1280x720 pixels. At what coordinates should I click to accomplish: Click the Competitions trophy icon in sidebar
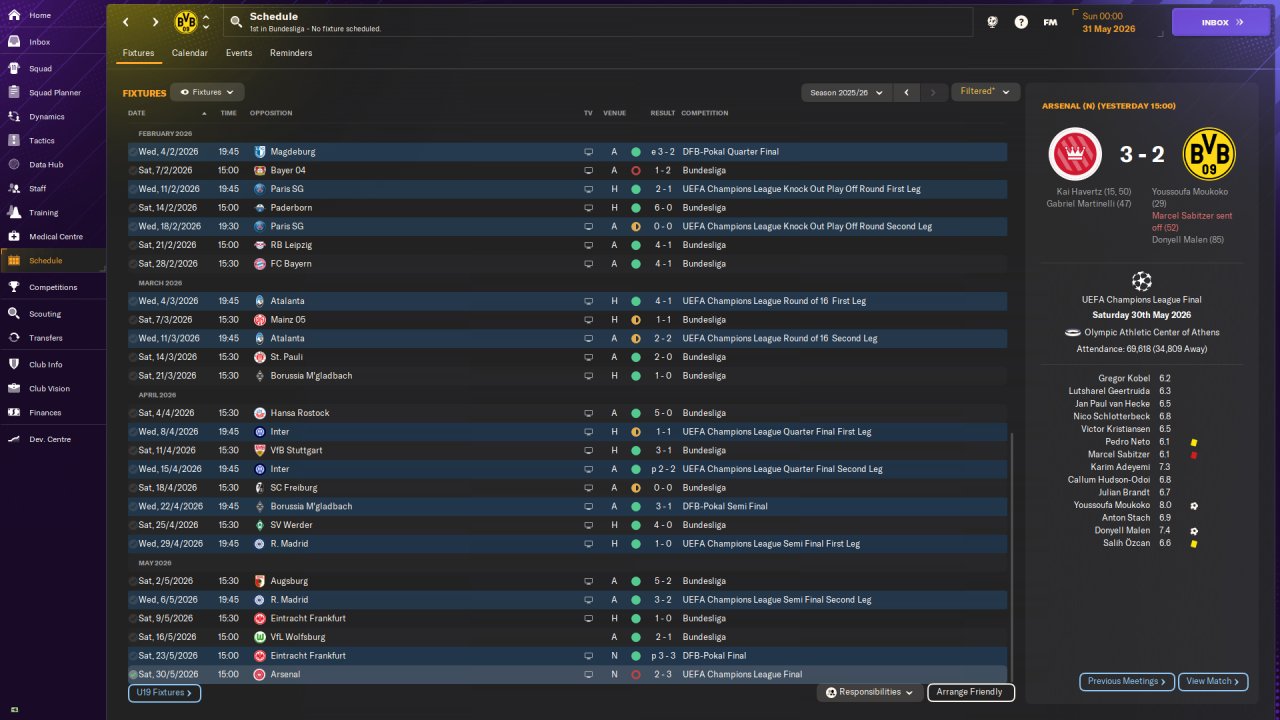coord(14,287)
